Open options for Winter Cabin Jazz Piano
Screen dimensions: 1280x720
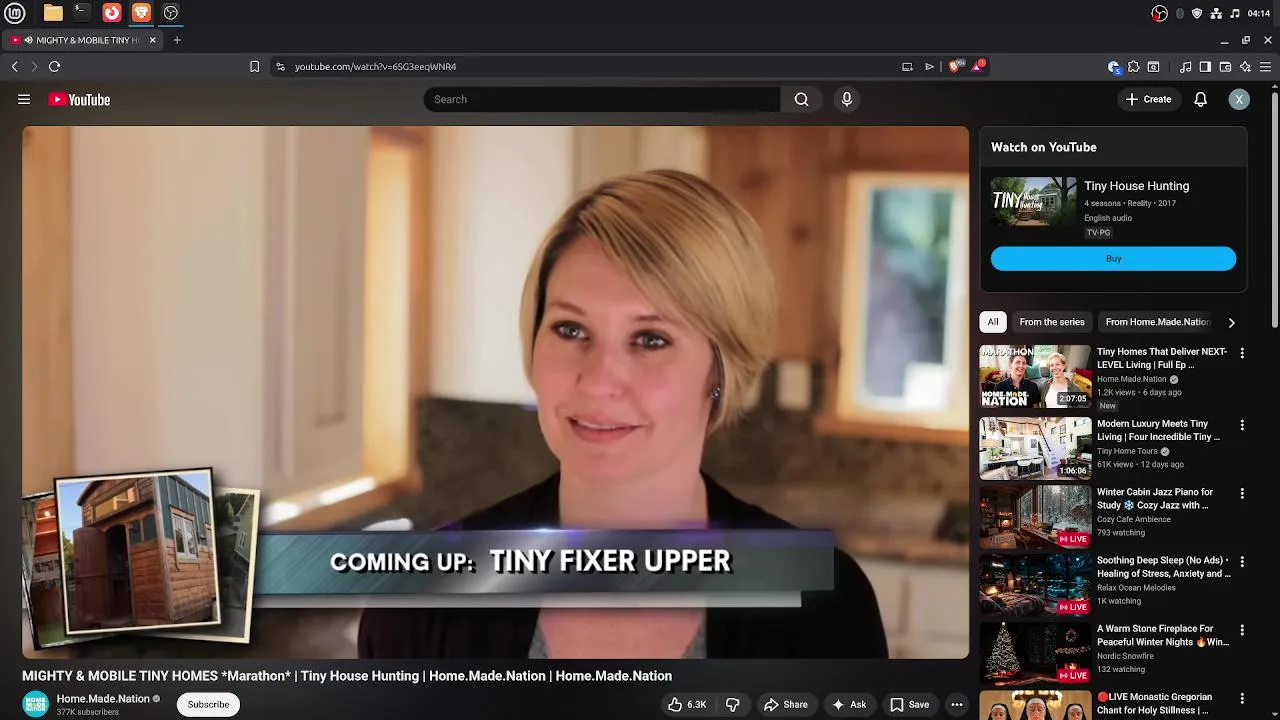[x=1242, y=493]
